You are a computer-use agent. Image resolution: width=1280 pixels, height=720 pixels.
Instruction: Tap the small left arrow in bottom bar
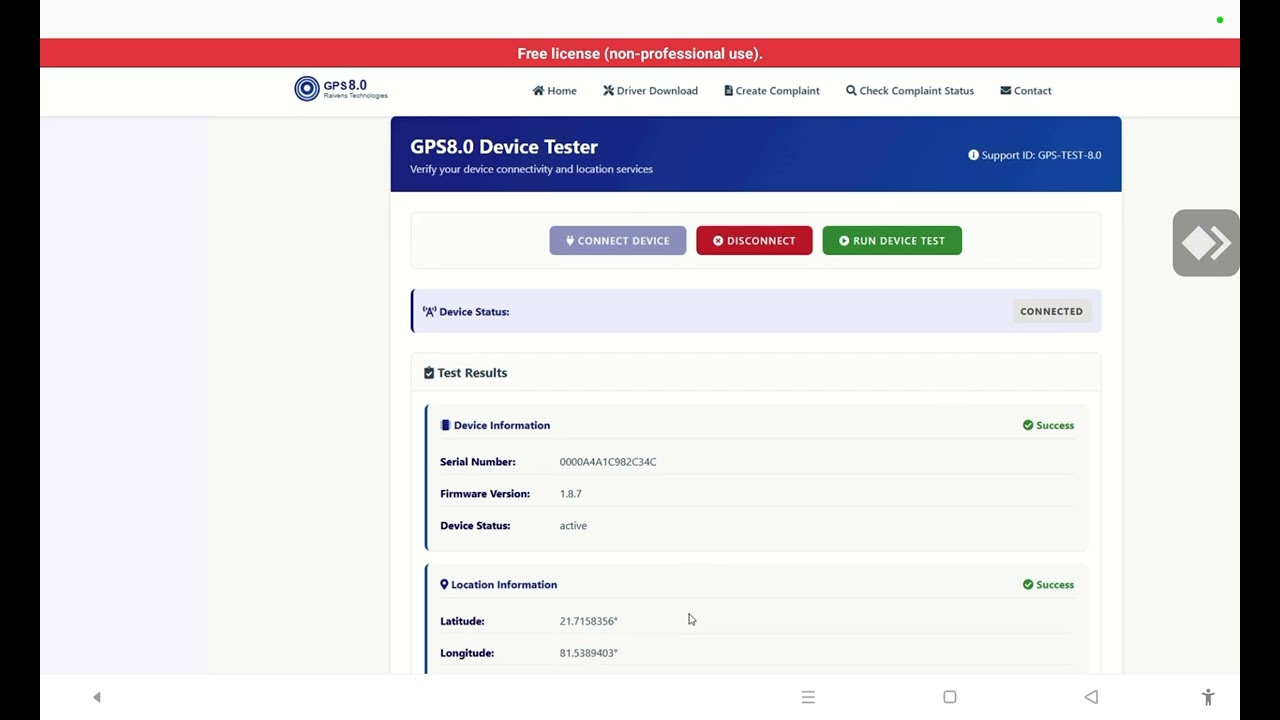point(97,697)
